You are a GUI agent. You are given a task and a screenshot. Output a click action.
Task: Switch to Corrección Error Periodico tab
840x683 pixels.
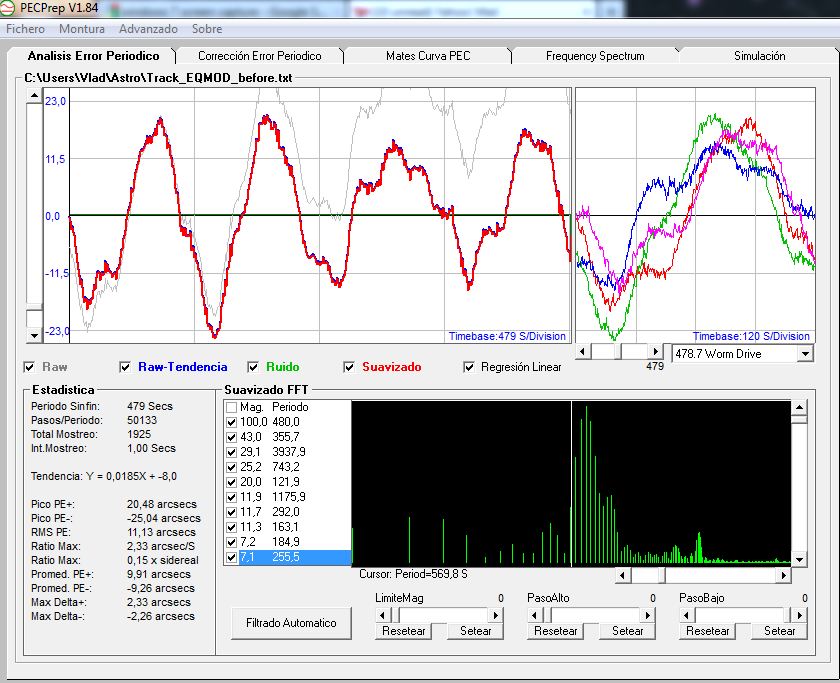[260, 56]
